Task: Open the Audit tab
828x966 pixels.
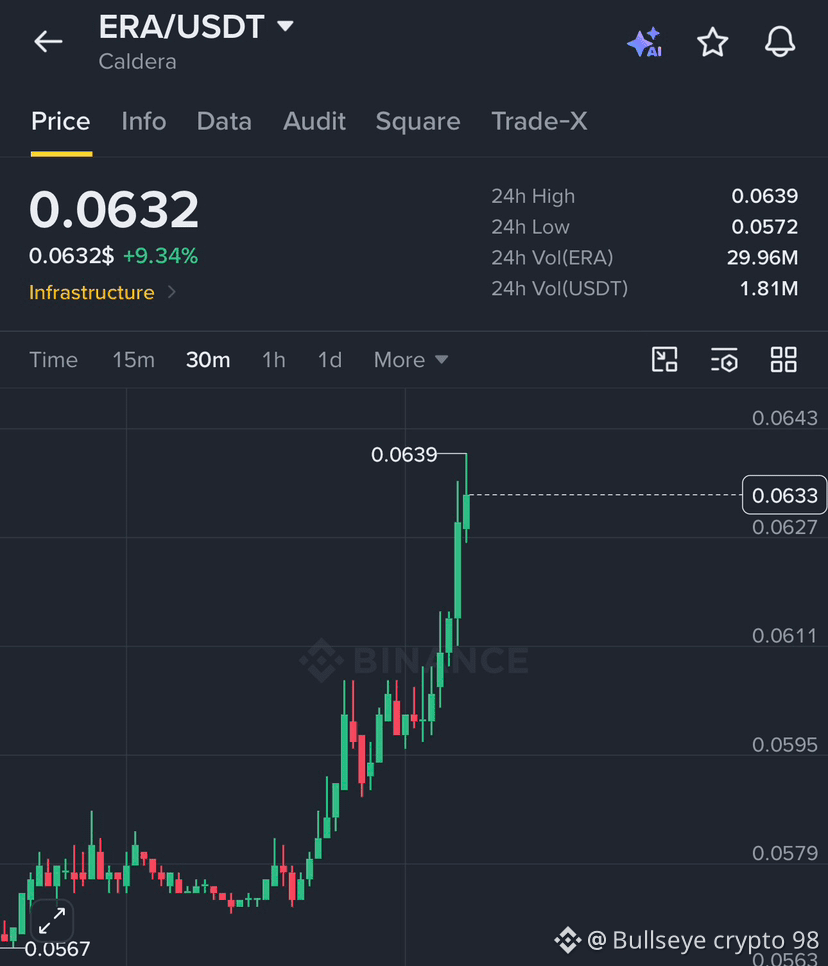Action: (314, 121)
